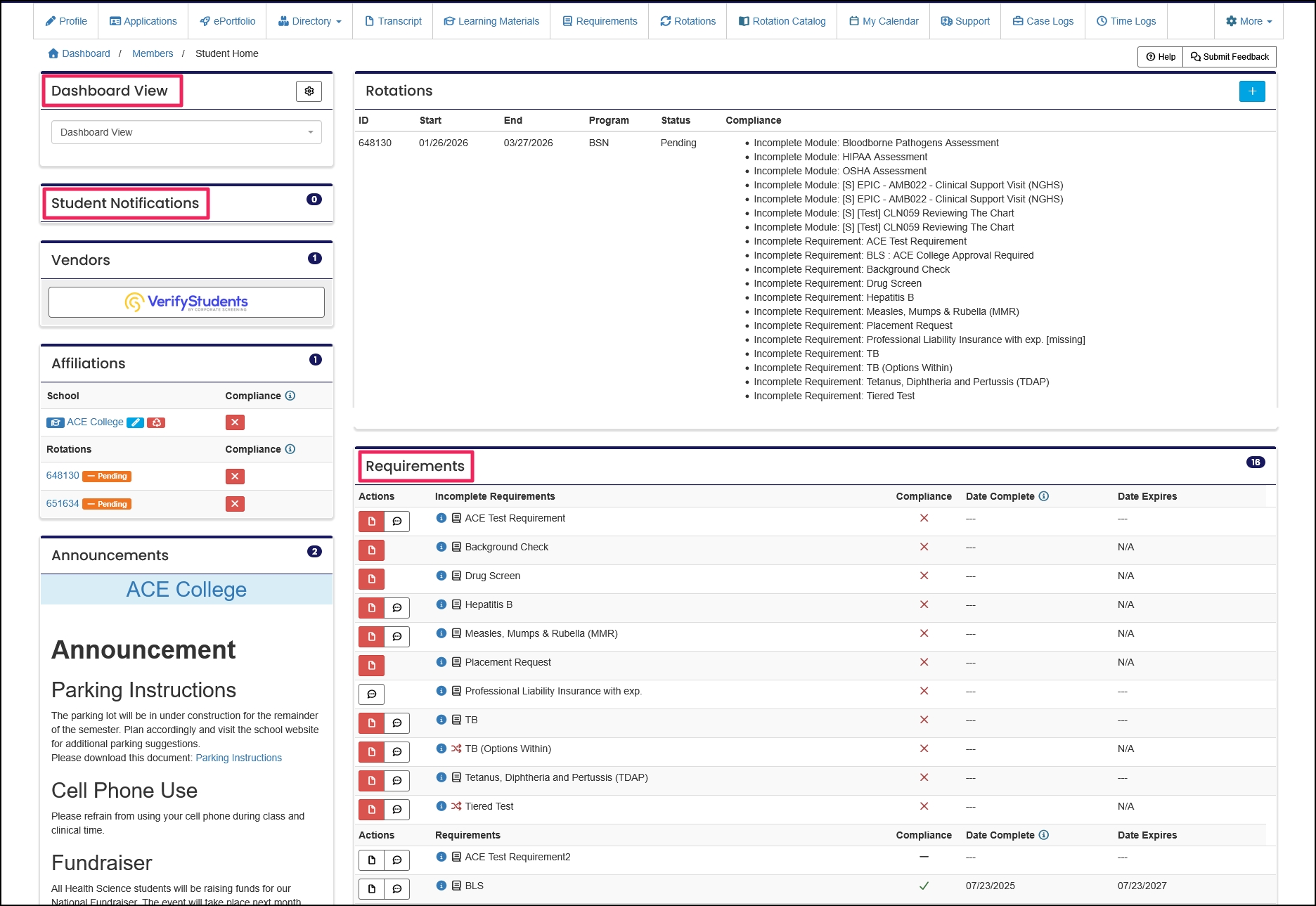Expand the Directory menu
The height and width of the screenshot is (906, 1316).
pos(309,21)
